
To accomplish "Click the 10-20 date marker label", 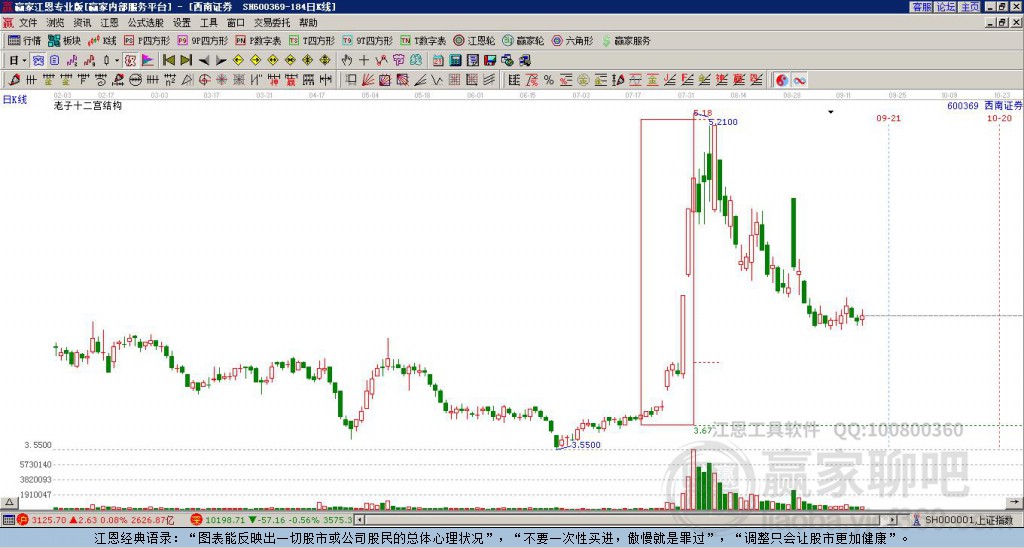I will point(999,118).
